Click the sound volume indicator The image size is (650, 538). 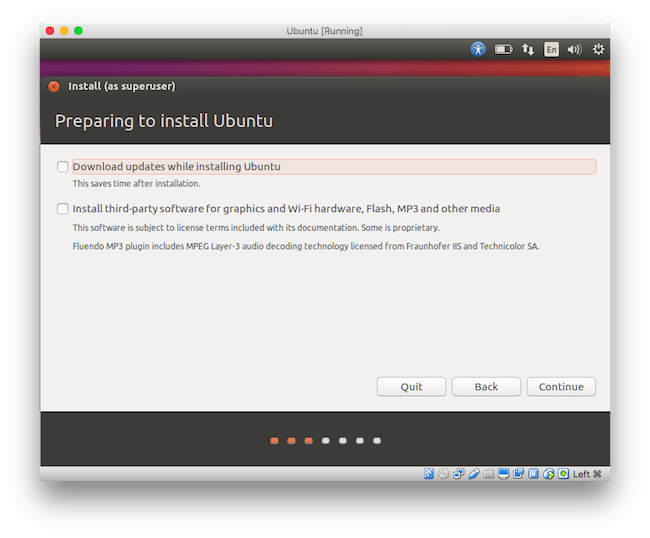tap(575, 49)
